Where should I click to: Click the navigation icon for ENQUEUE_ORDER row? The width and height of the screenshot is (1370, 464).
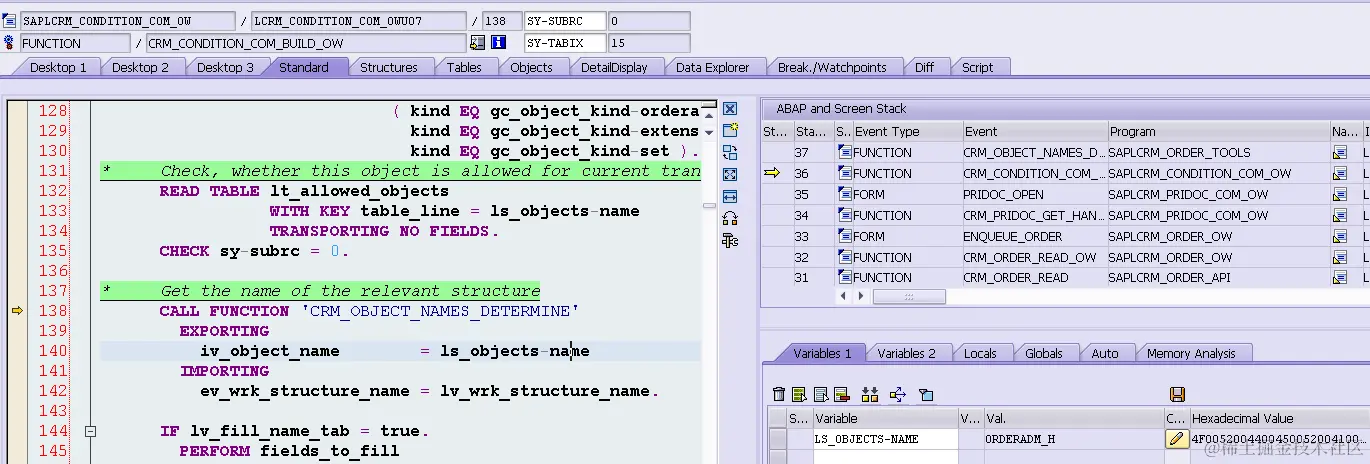click(x=1339, y=237)
